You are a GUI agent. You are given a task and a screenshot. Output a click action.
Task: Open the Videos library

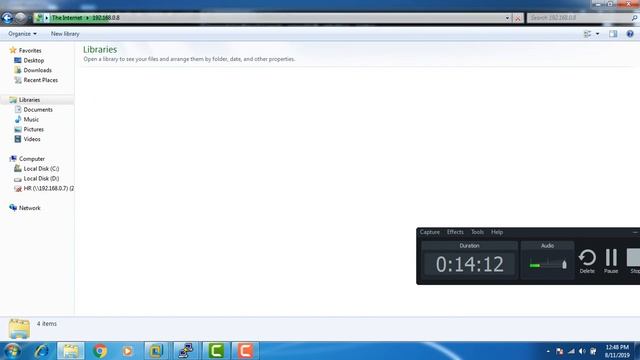[32, 139]
